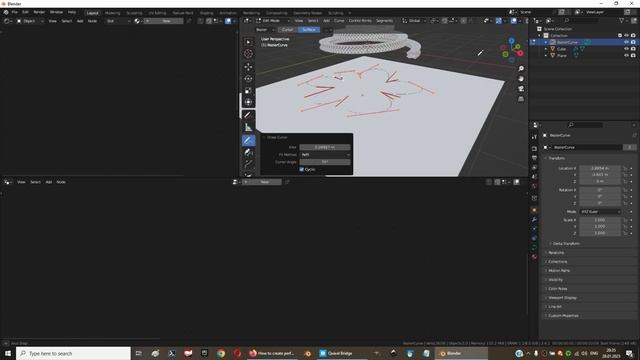Click the Windows taskbar search box
The image size is (640, 360).
[x=73, y=353]
